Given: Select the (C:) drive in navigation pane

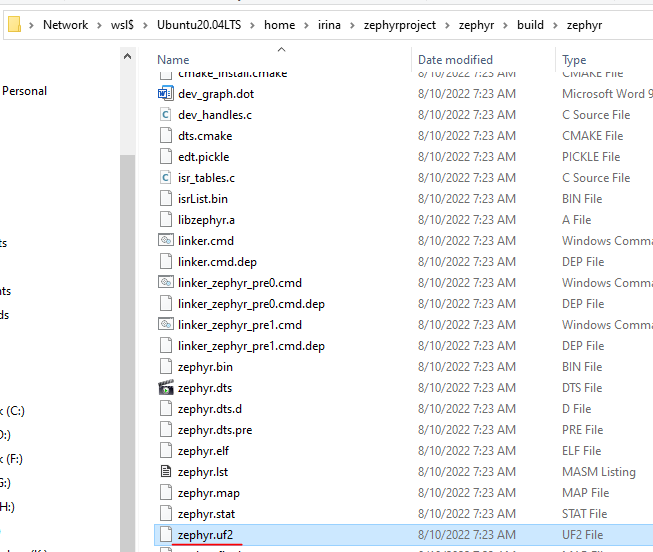Looking at the screenshot, I should click(12, 411).
